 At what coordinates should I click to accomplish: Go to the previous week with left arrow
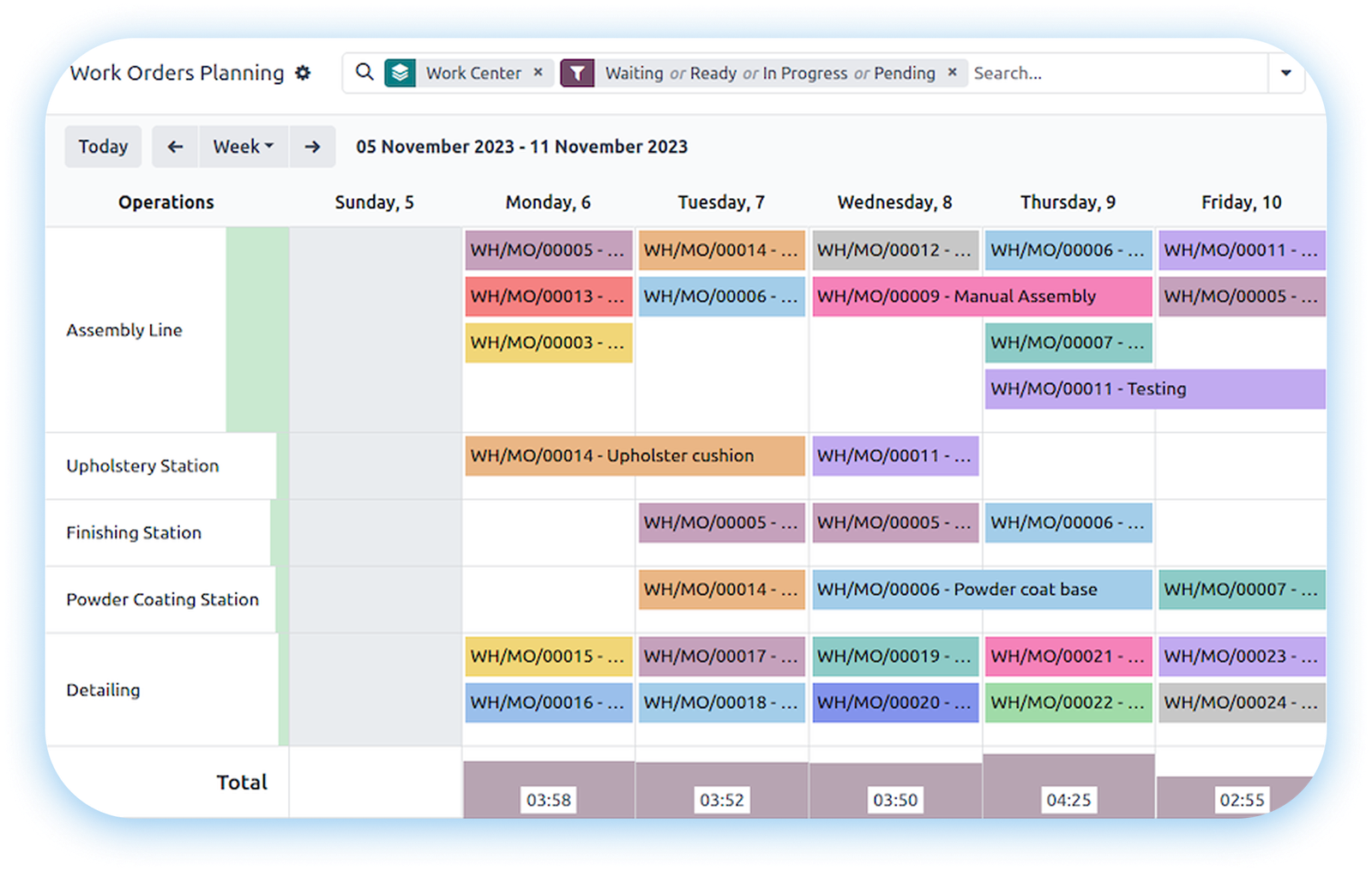[x=175, y=147]
